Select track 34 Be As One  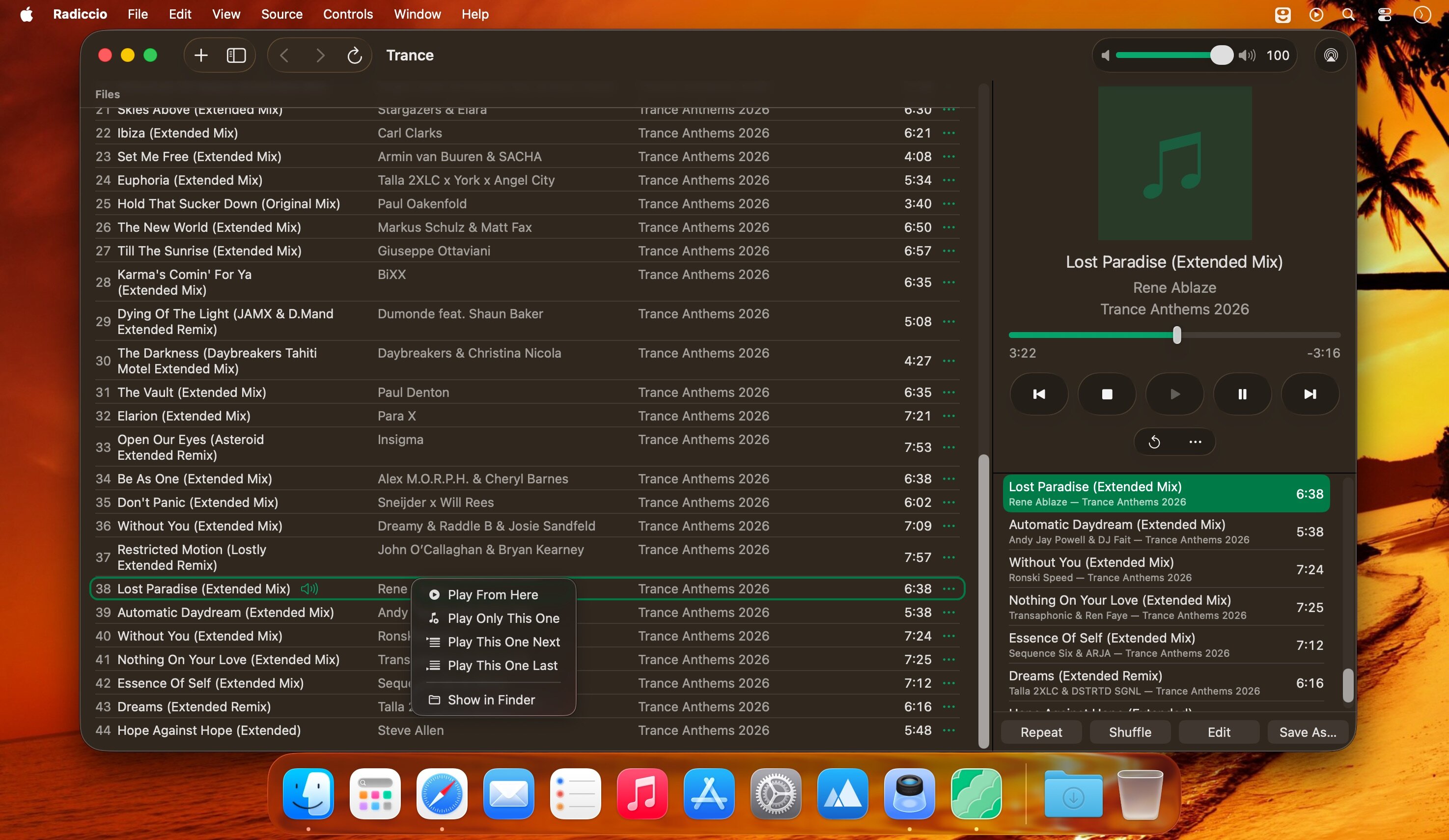527,479
